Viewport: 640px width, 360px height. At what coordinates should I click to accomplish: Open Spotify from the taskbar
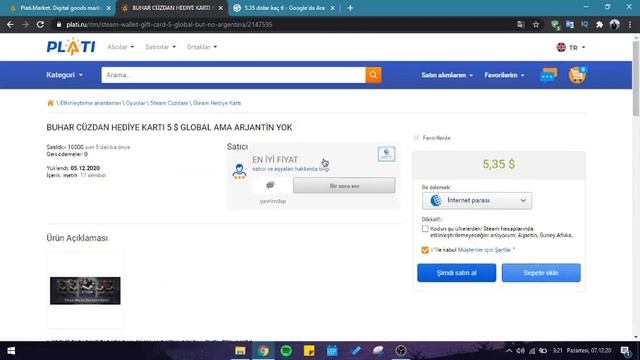click(286, 351)
